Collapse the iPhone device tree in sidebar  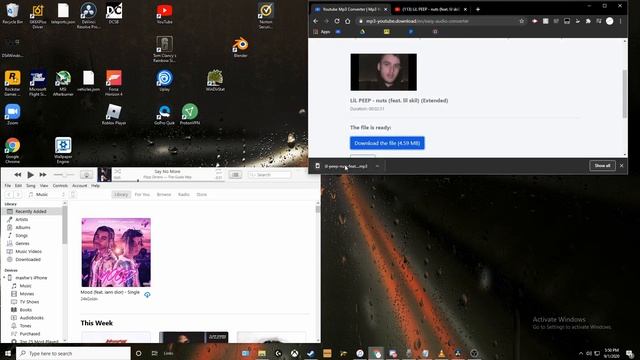pyautogui.click(x=4, y=278)
